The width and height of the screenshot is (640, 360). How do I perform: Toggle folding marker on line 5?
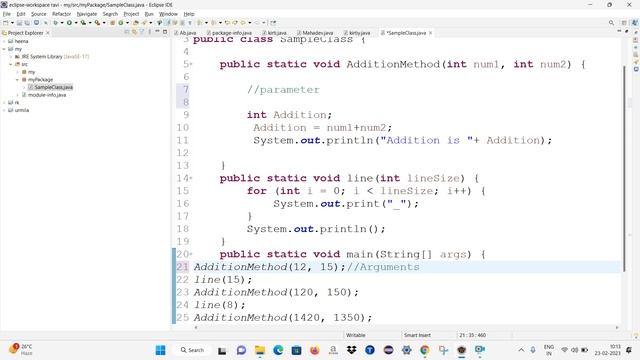click(x=191, y=64)
